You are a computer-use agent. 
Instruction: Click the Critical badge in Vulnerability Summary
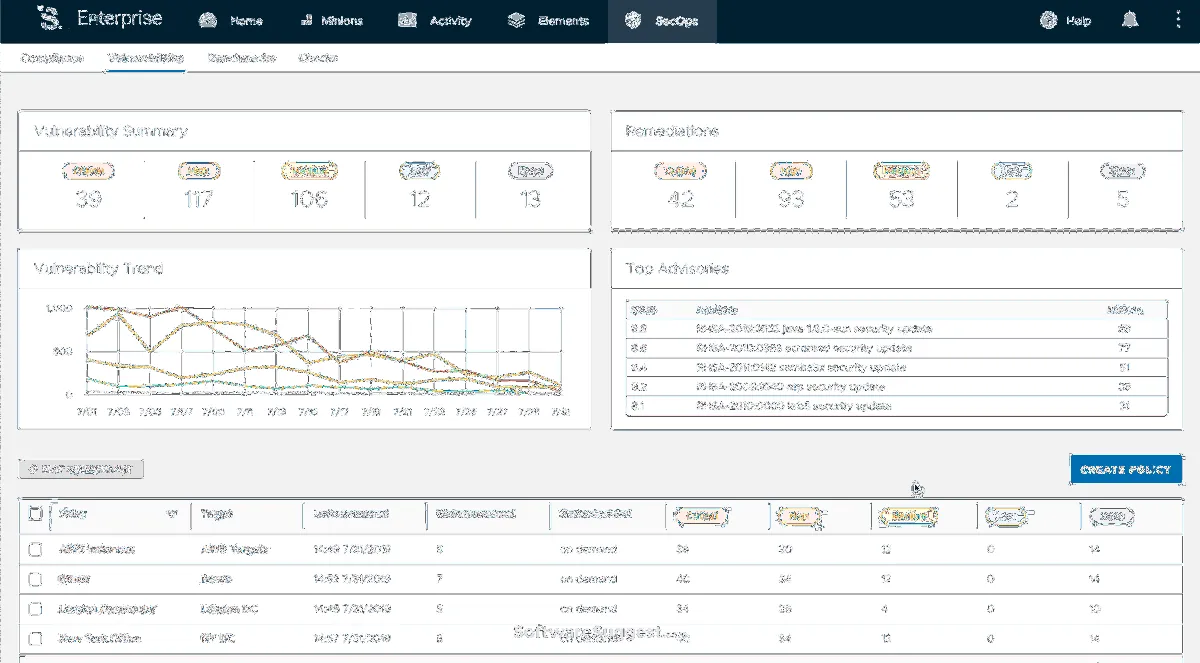pos(88,171)
